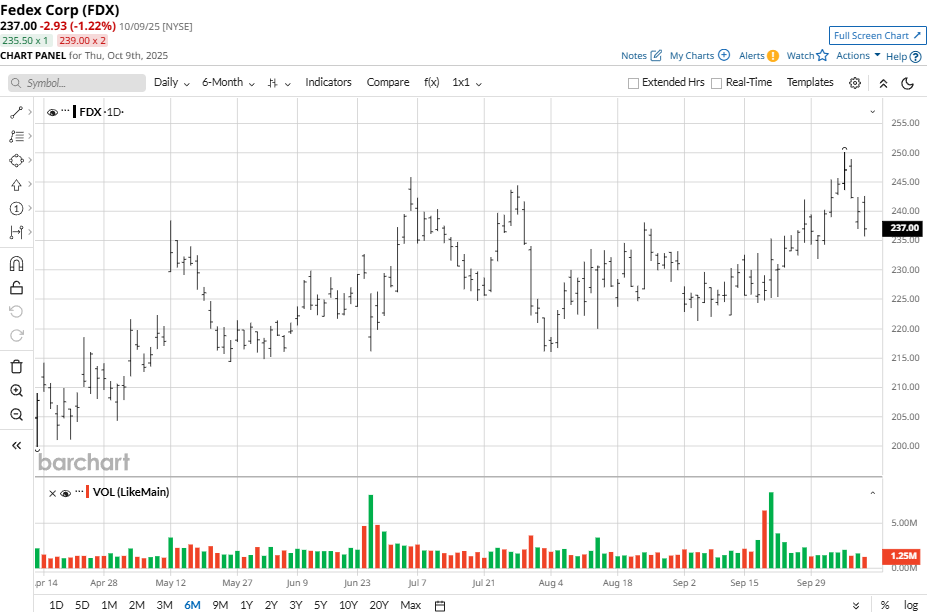Toggle FDX price series visibility eye

(52, 112)
